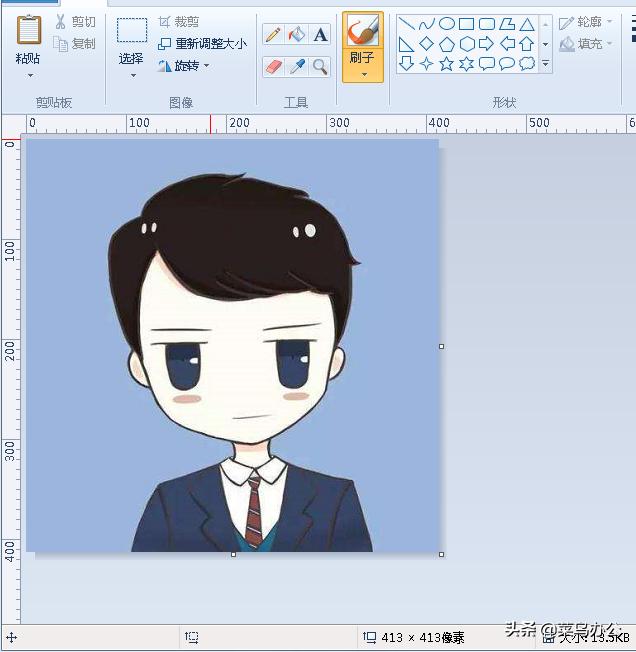The width and height of the screenshot is (636, 652).
Task: Click the Select (选择) rectangle tool
Action: tap(132, 30)
